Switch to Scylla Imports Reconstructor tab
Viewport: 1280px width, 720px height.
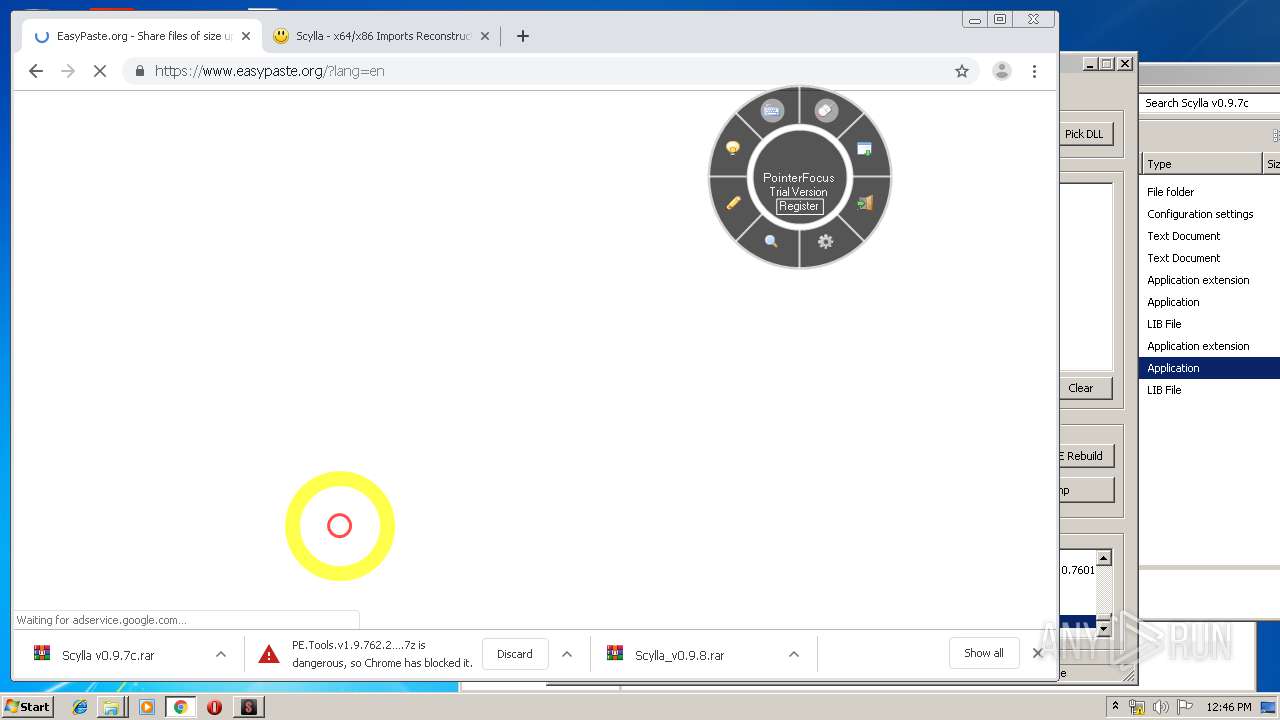pyautogui.click(x=380, y=36)
